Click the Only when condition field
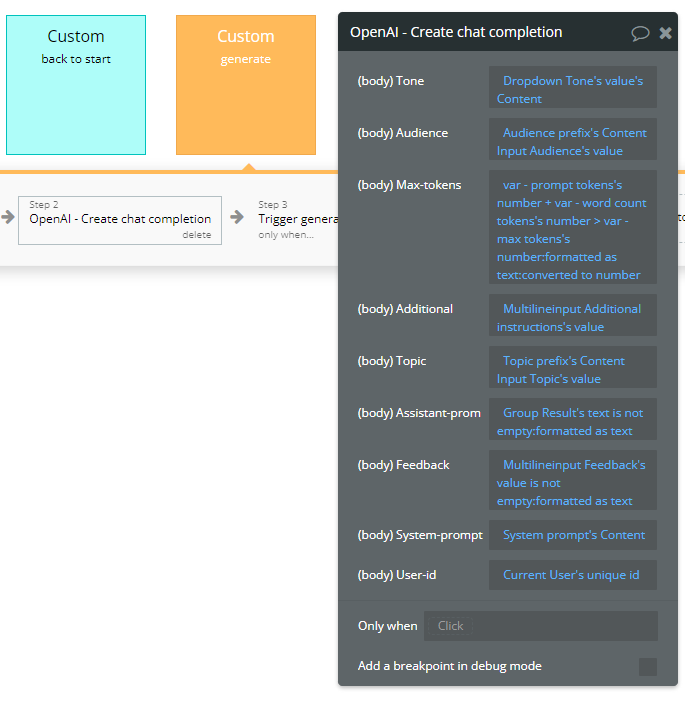 click(541, 626)
